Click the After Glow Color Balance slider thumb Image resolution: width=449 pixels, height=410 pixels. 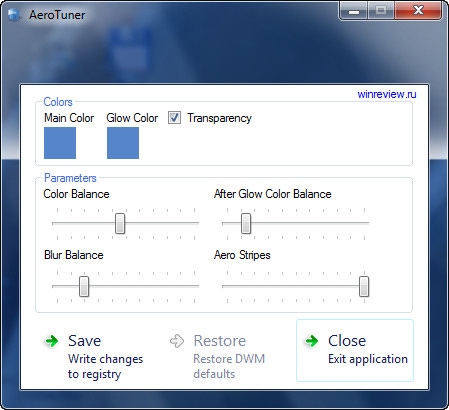pos(246,224)
